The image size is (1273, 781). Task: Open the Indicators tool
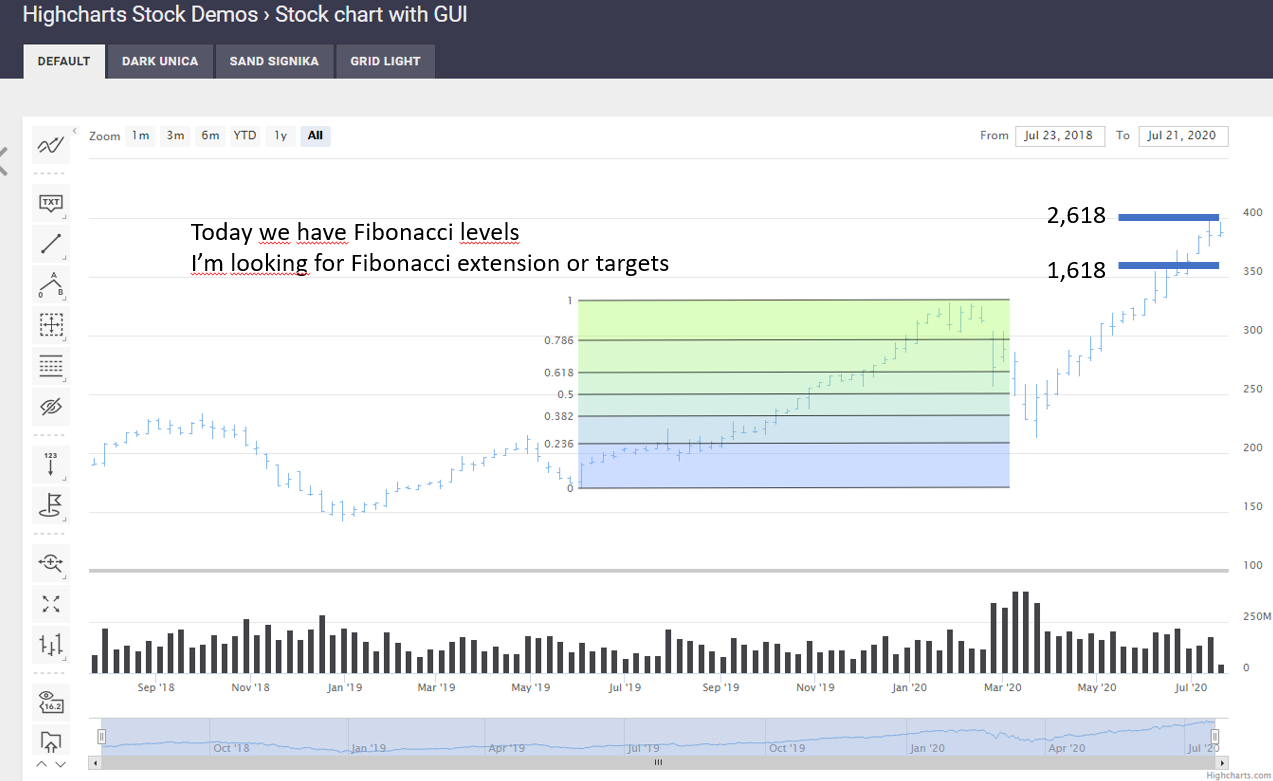pyautogui.click(x=51, y=146)
